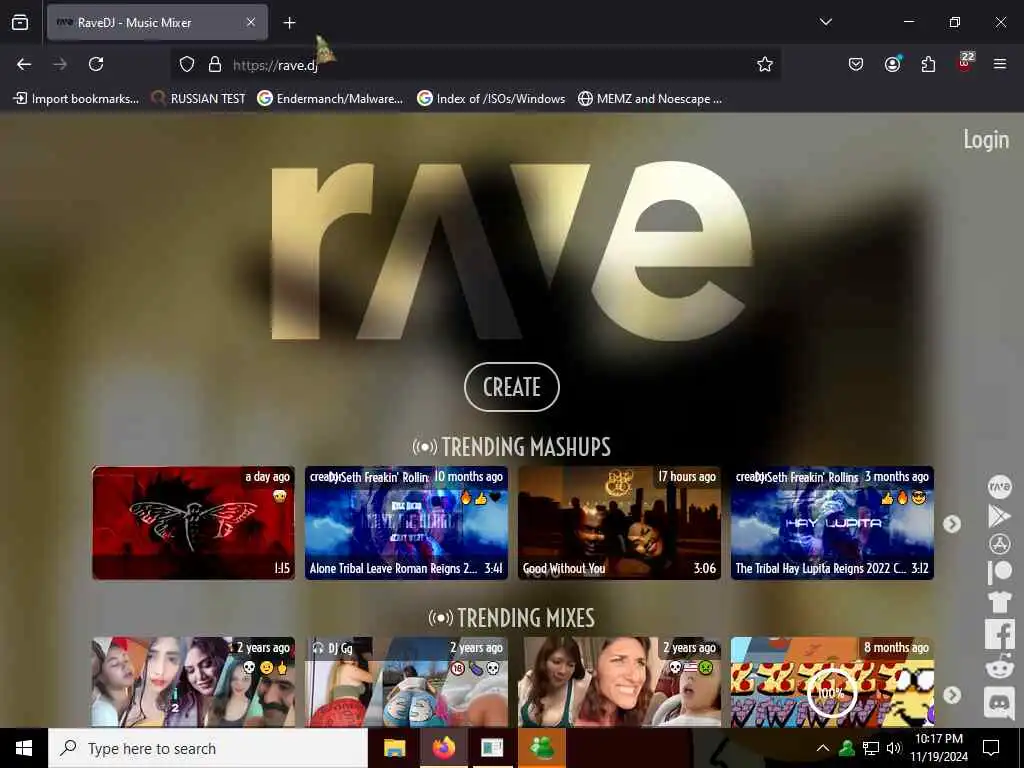Click the rave.dj address bar

point(475,64)
